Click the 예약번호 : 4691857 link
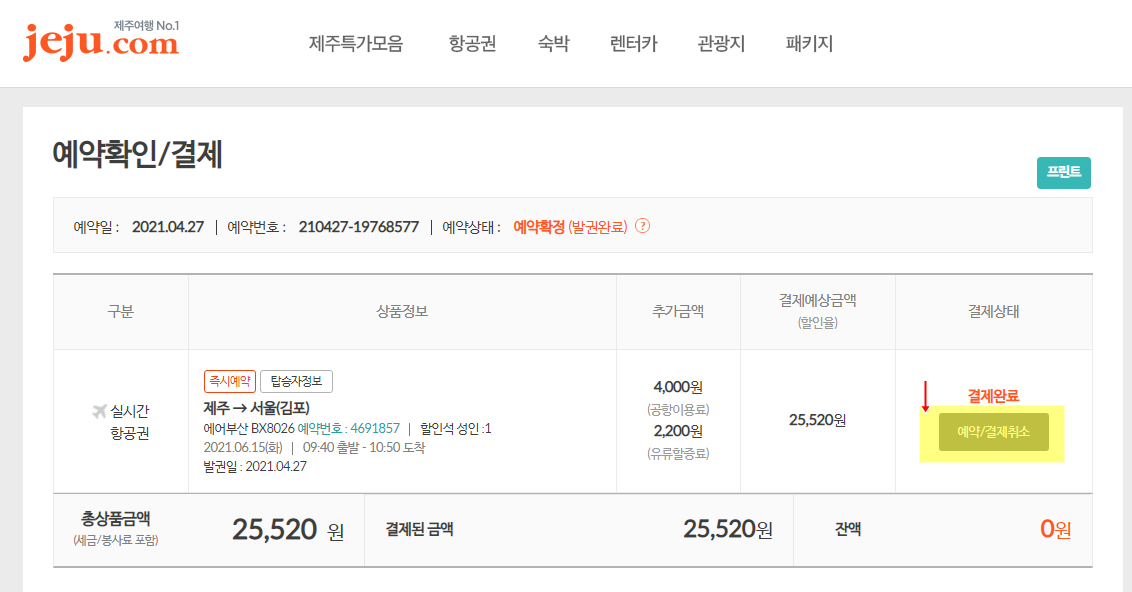1132x592 pixels. pyautogui.click(x=349, y=428)
